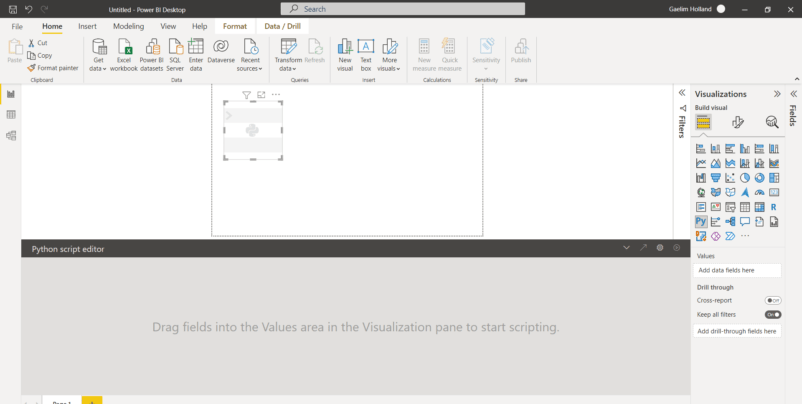The height and width of the screenshot is (404, 802).
Task: Click the Format painter button
Action: coord(53,68)
